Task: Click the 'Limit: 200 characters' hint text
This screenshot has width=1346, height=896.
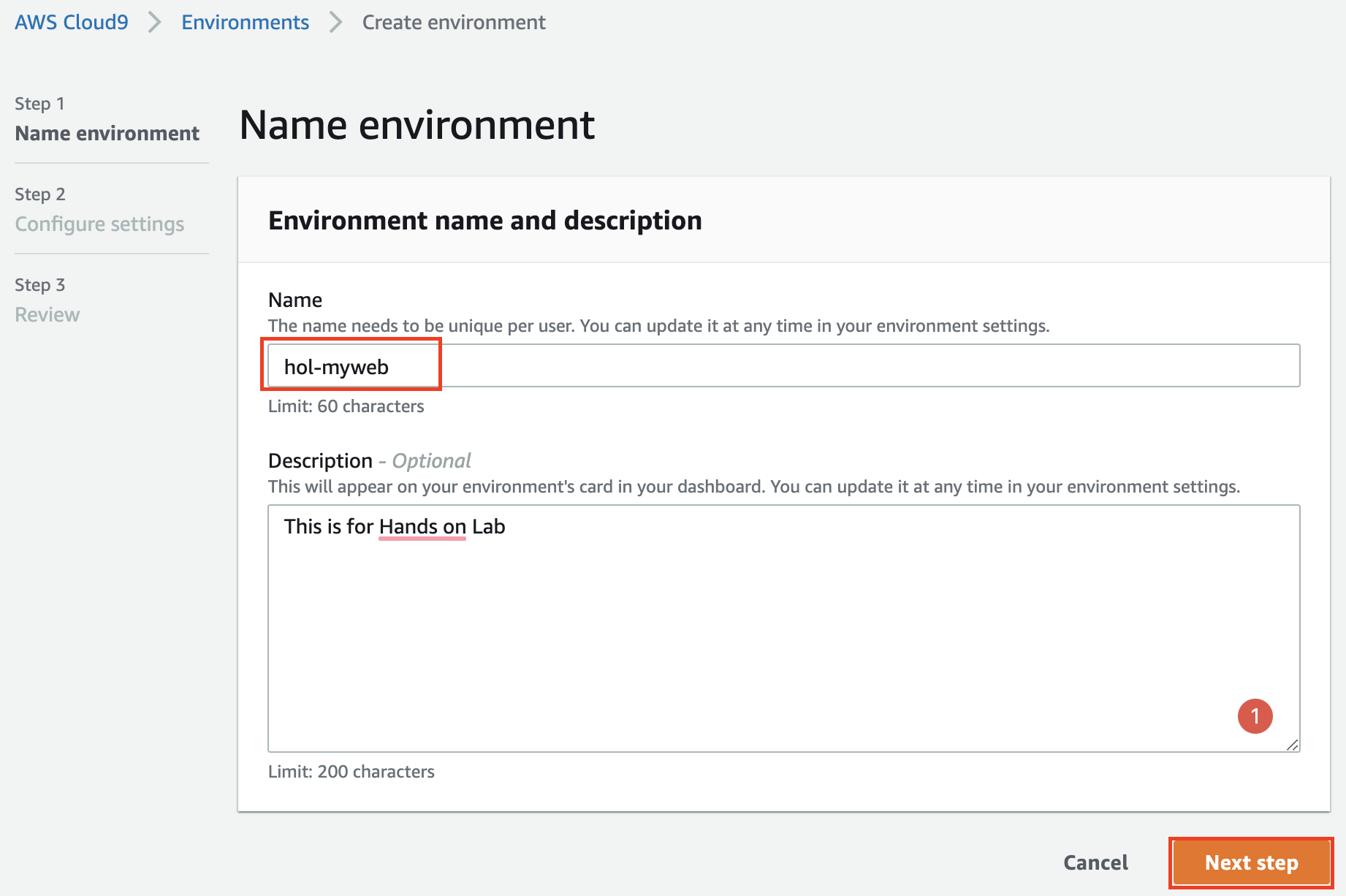Action: pos(351,772)
